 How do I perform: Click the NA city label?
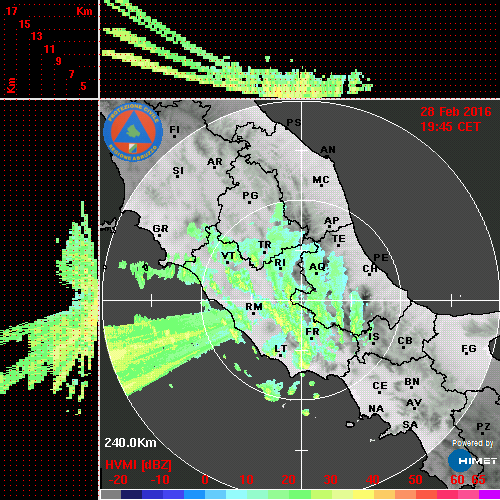point(376,409)
